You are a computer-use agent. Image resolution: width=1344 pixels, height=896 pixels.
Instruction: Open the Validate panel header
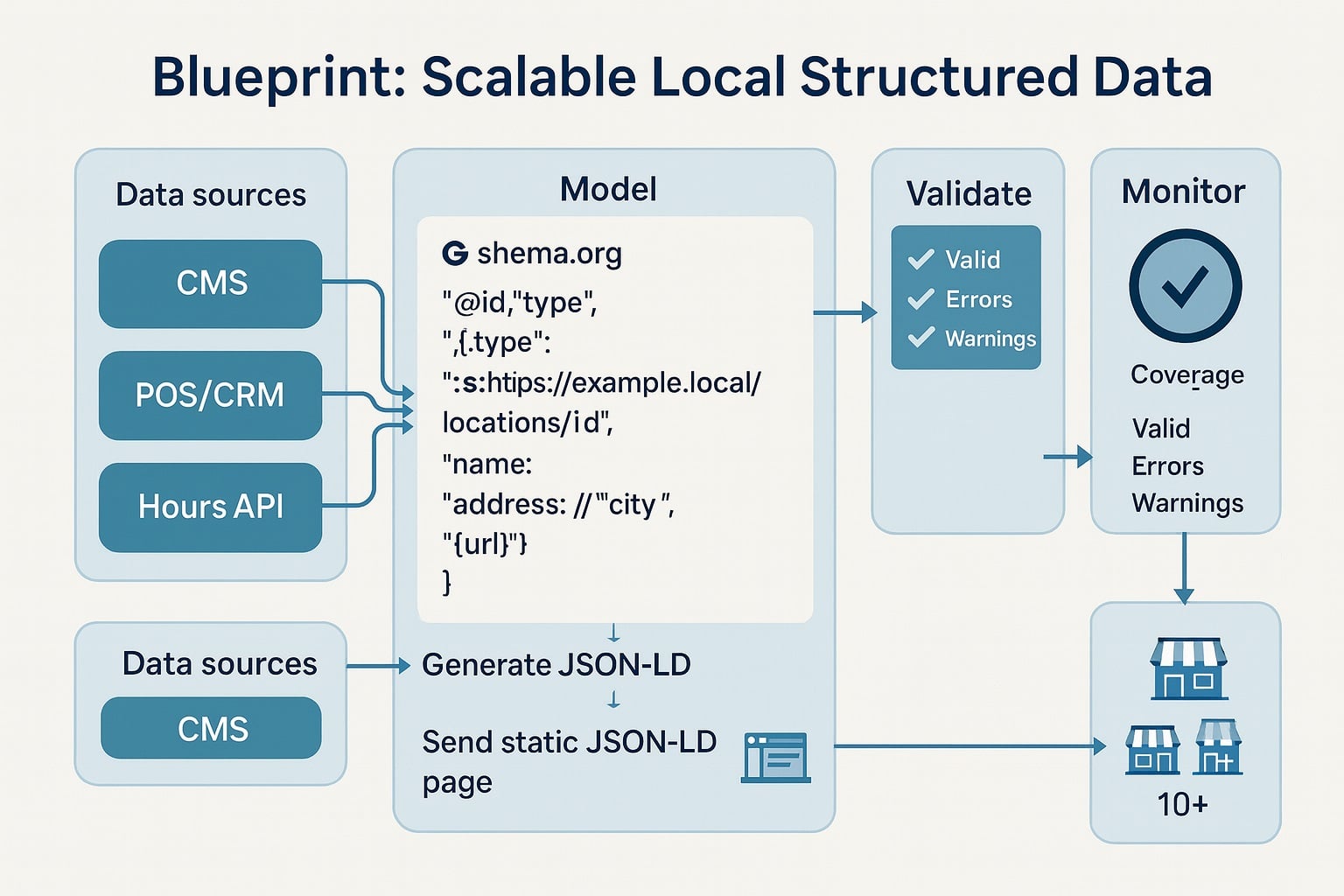point(967,192)
